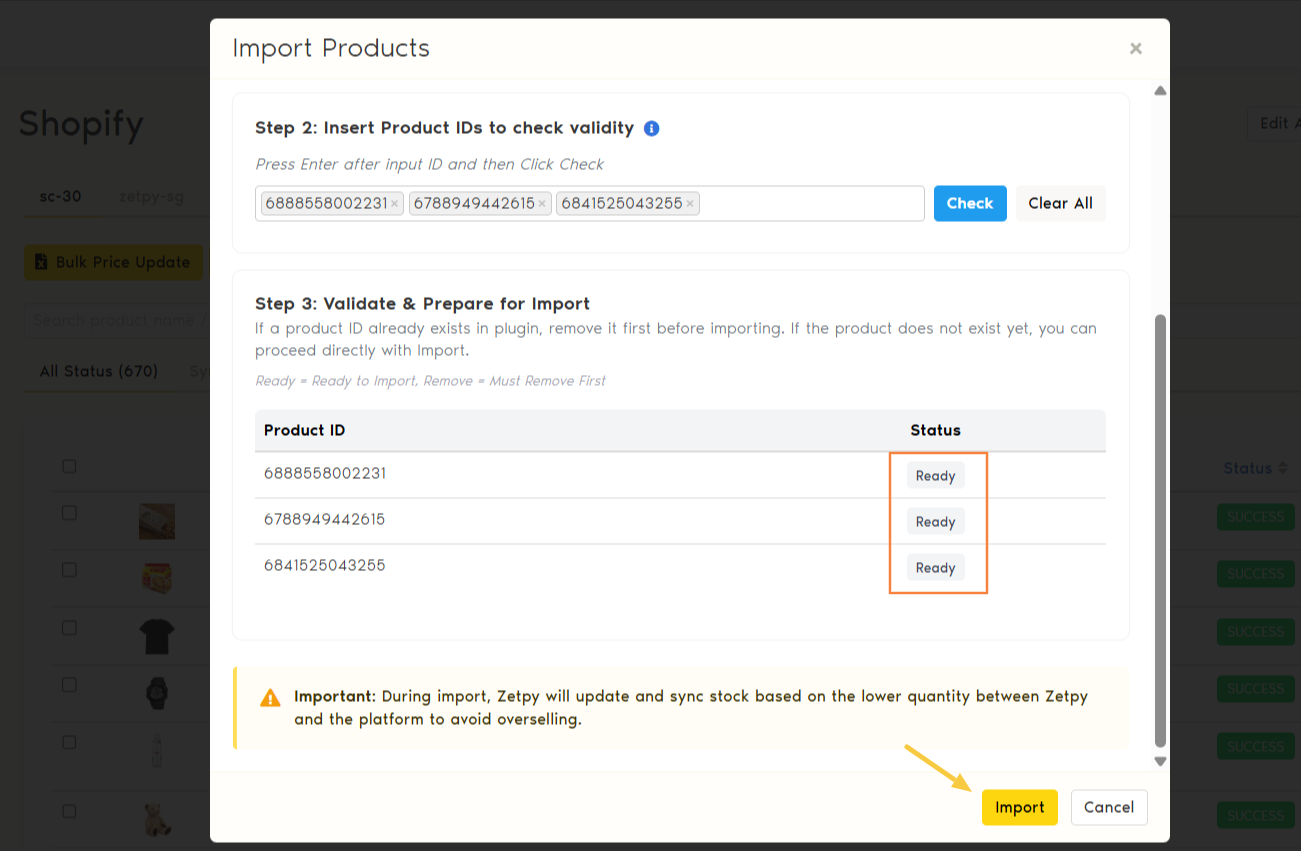Remove product ID tag 6841525043255
This screenshot has height=851, width=1301.
coord(690,204)
